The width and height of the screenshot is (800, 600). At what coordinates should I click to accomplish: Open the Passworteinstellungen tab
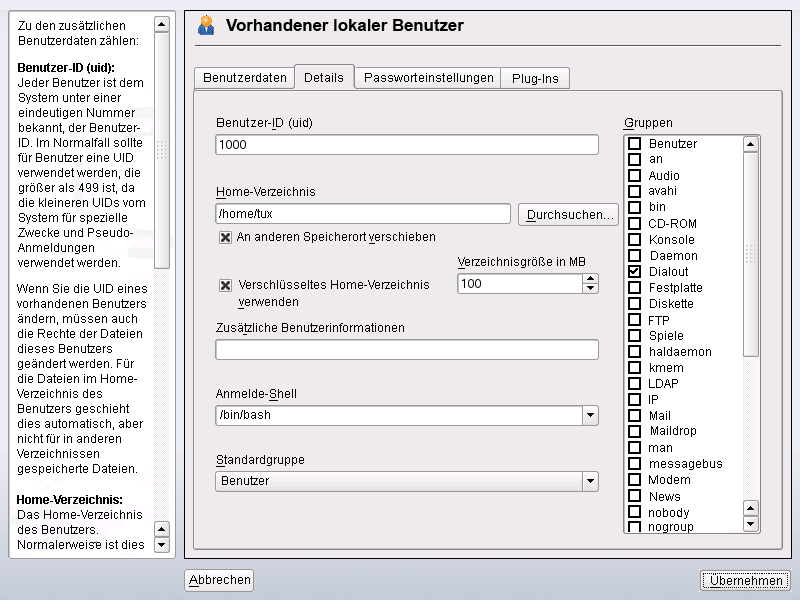pos(429,78)
